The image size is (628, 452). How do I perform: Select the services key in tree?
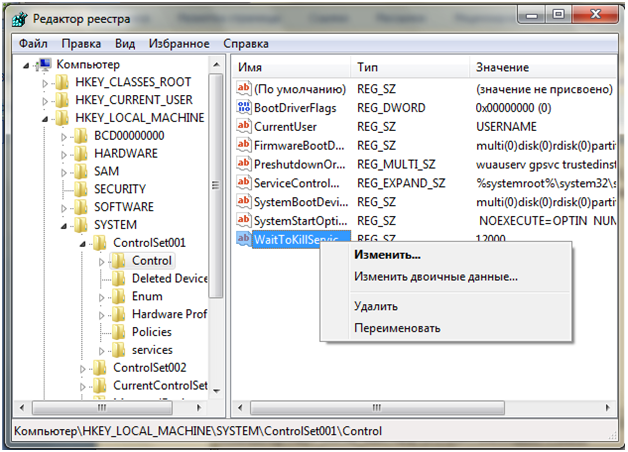click(152, 350)
